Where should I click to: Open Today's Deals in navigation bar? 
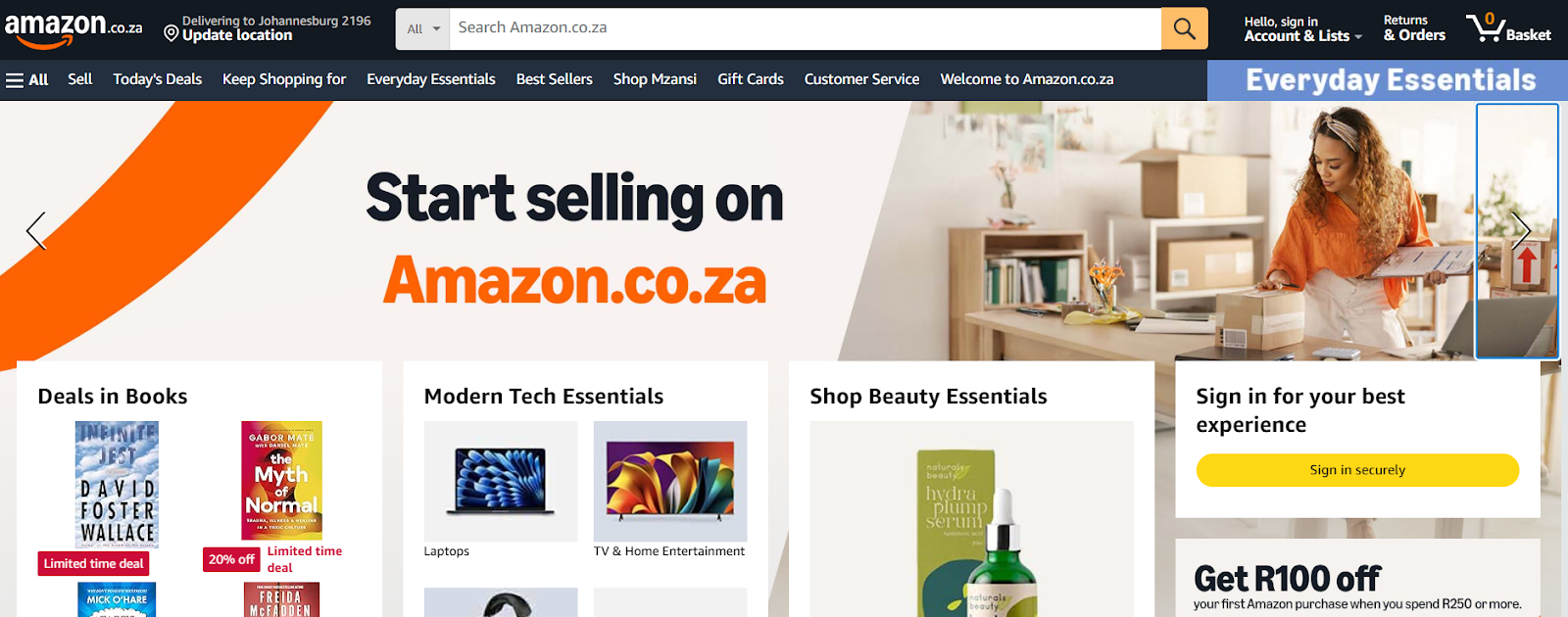[158, 79]
